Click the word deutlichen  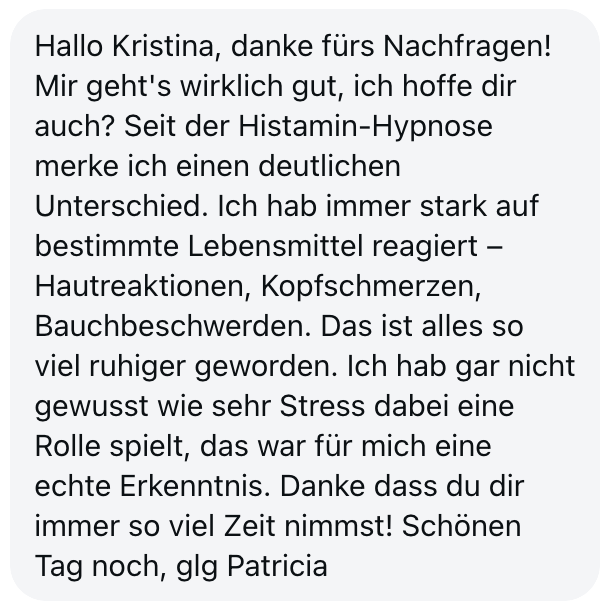point(329,166)
